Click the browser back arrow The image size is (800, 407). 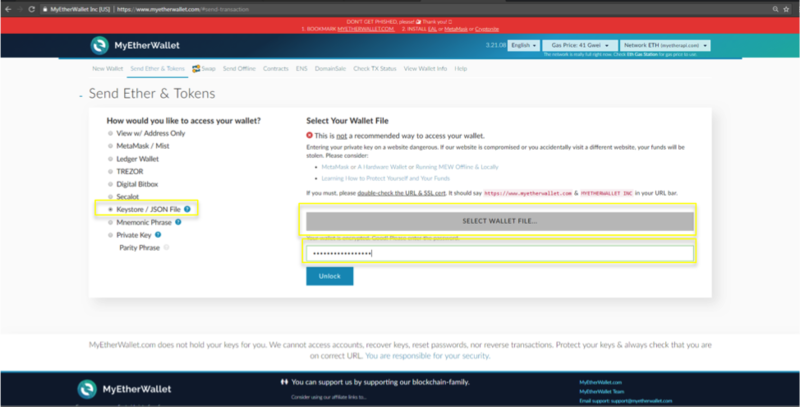[x=8, y=9]
